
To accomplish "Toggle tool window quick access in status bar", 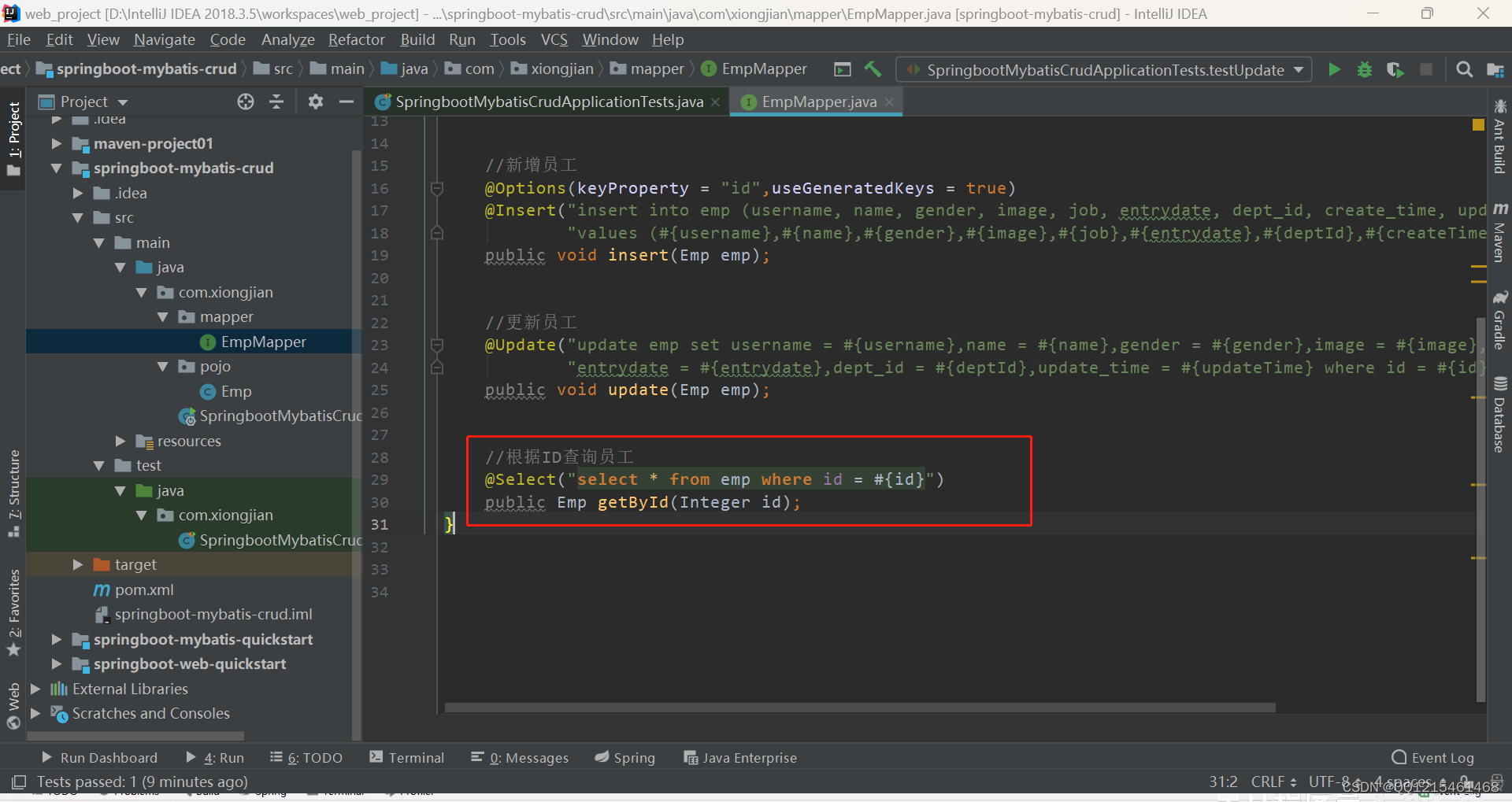I will (x=18, y=782).
